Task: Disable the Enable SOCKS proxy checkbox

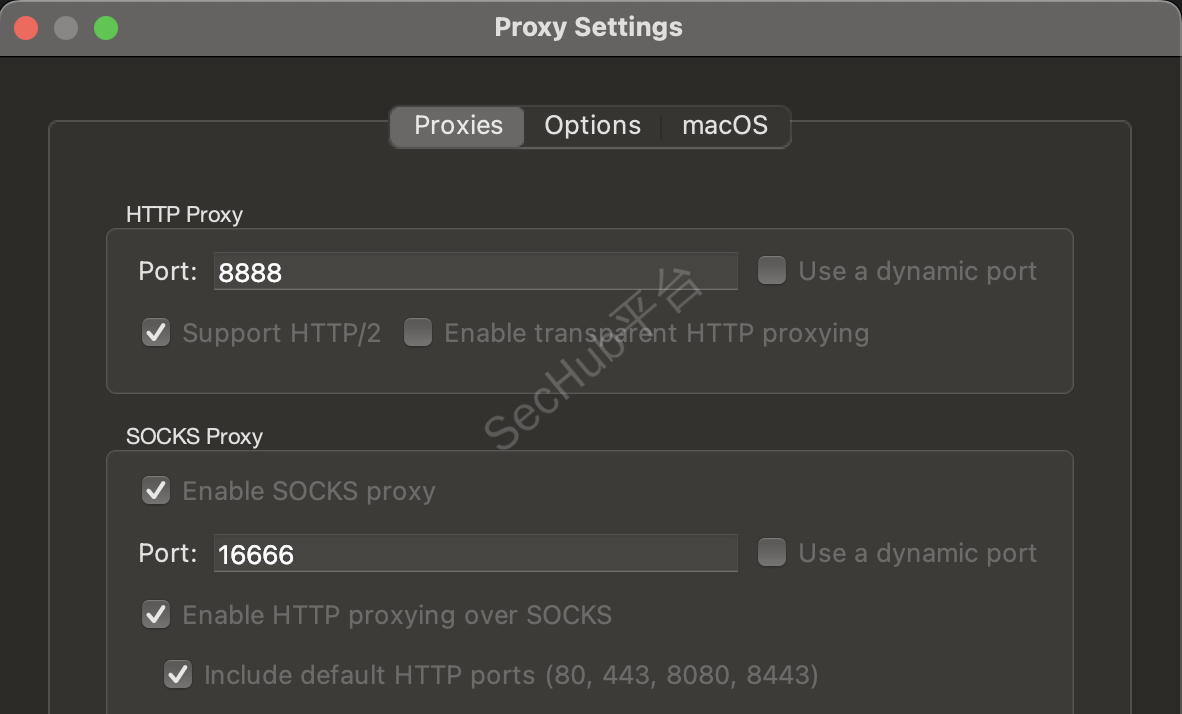Action: (156, 491)
